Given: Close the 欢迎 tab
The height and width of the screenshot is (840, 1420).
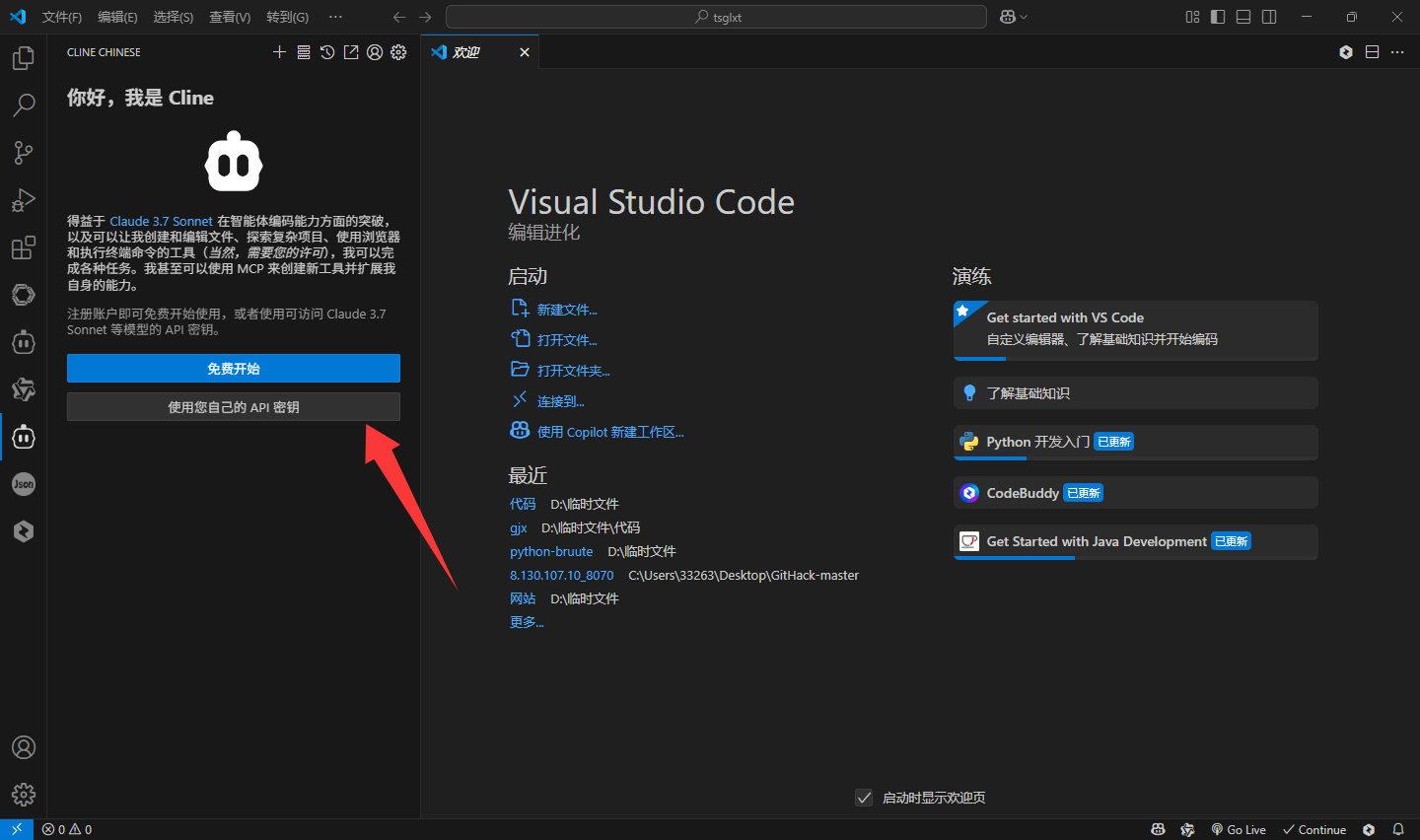Looking at the screenshot, I should coord(525,52).
